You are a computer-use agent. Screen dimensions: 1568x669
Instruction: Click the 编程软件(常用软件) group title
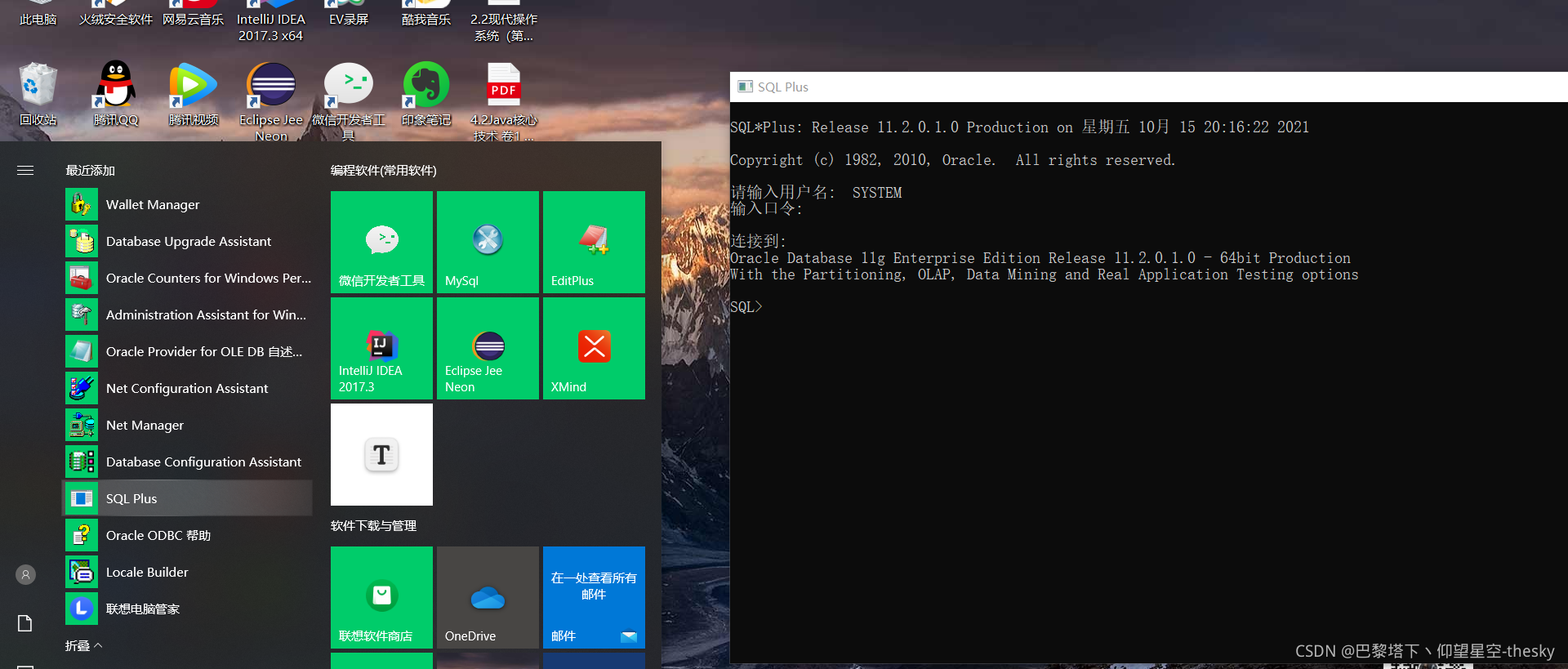383,170
